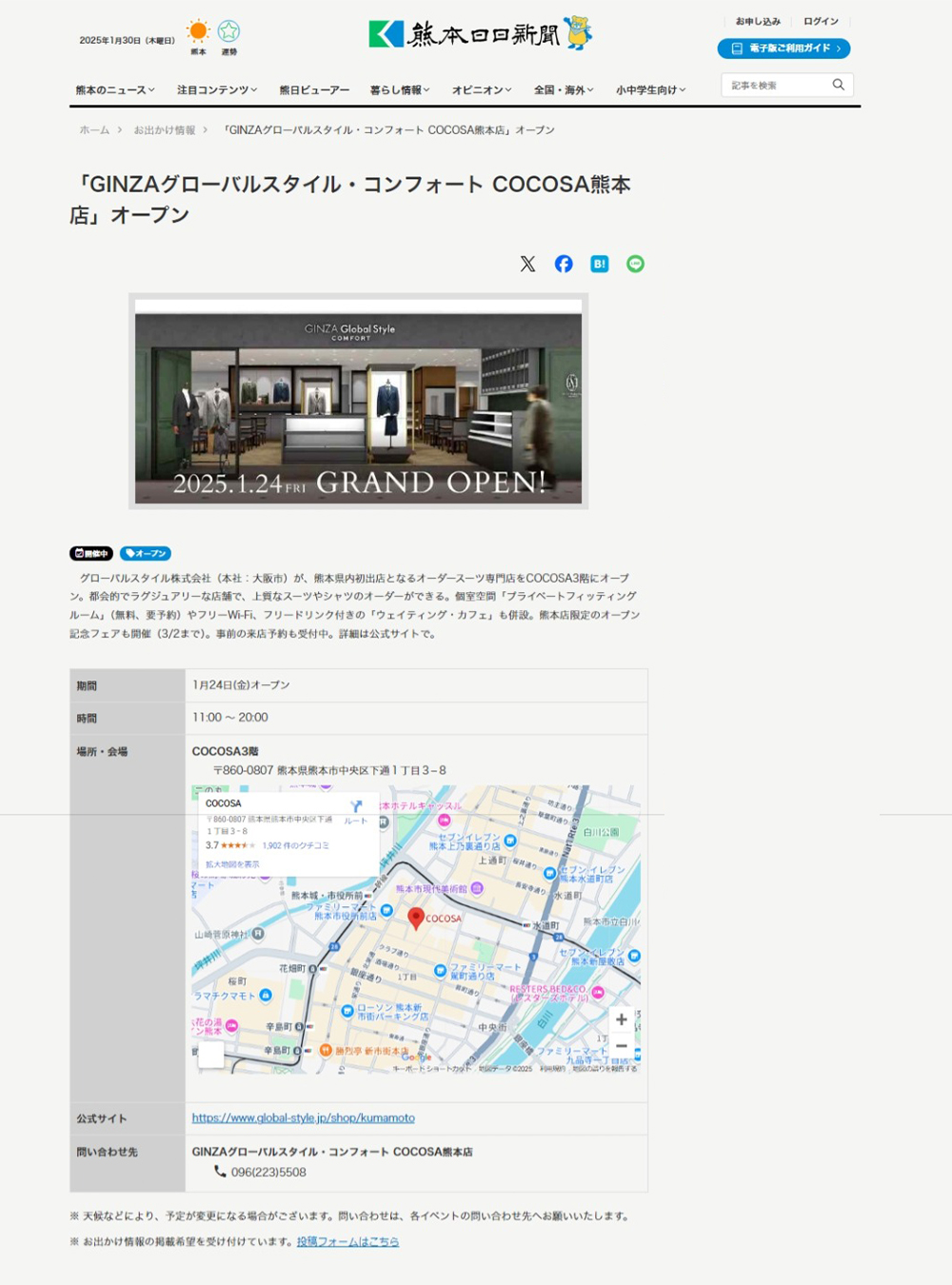This screenshot has width=952, height=1285.
Task: Select the 熊日ビューアー menu item
Action: pyautogui.click(x=314, y=89)
